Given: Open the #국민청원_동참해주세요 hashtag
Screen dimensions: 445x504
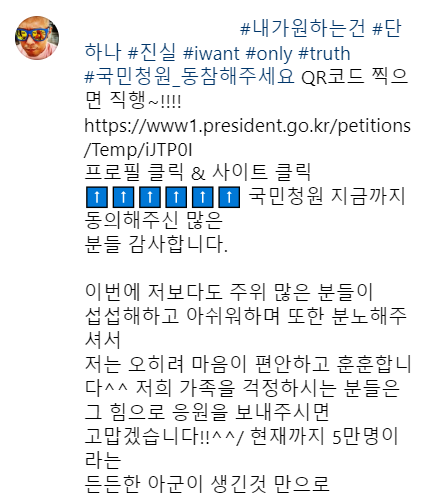Looking at the screenshot, I should (x=189, y=76).
